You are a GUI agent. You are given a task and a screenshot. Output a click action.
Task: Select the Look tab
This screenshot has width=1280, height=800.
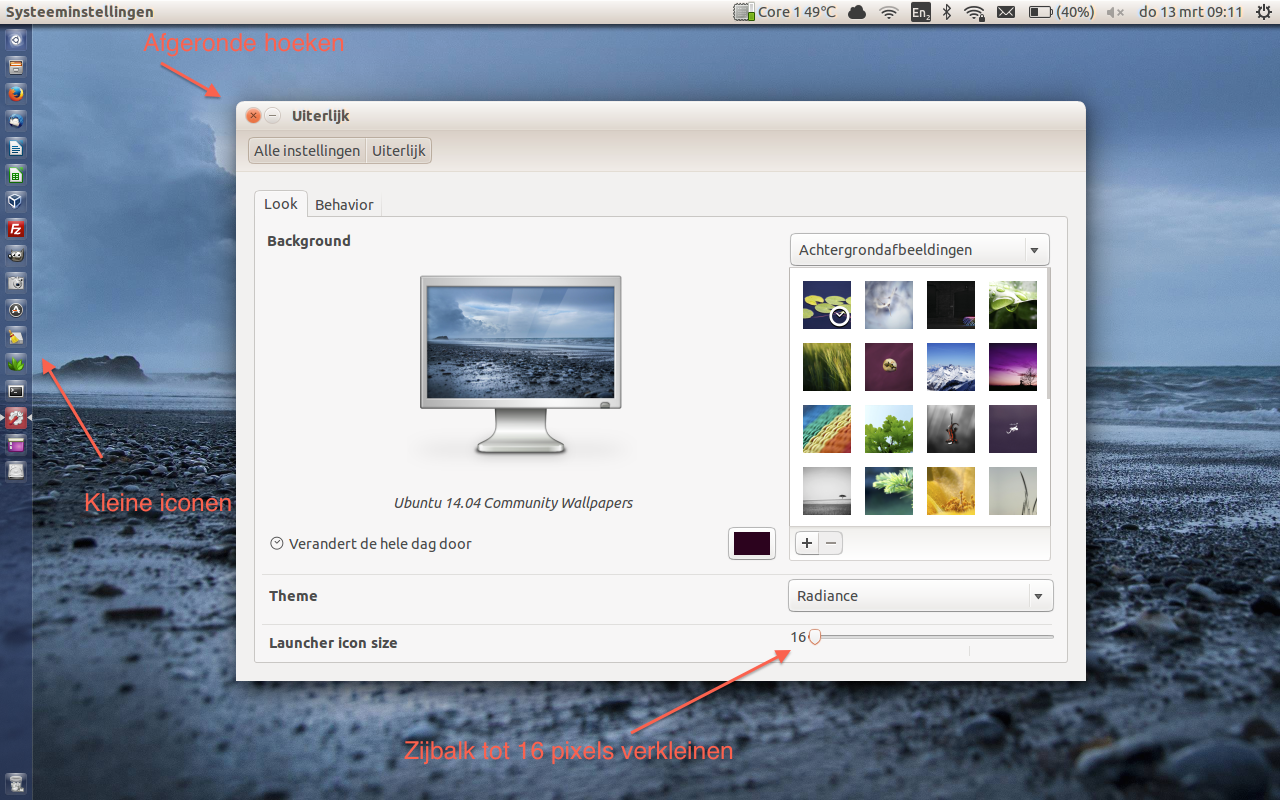click(280, 204)
